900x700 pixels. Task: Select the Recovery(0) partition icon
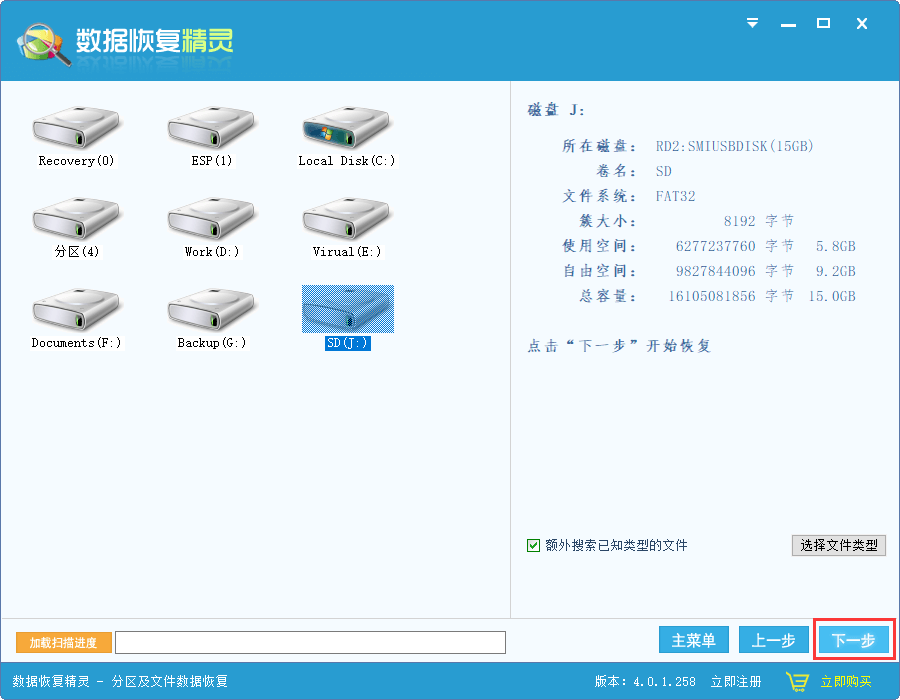(x=75, y=130)
